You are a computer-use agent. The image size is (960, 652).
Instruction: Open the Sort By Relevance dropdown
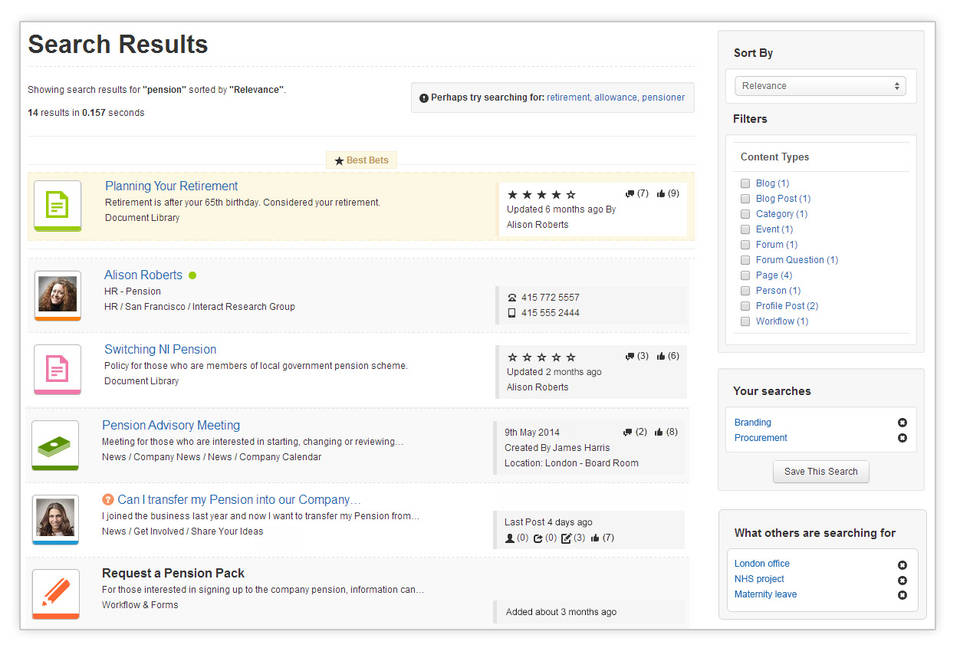[820, 86]
